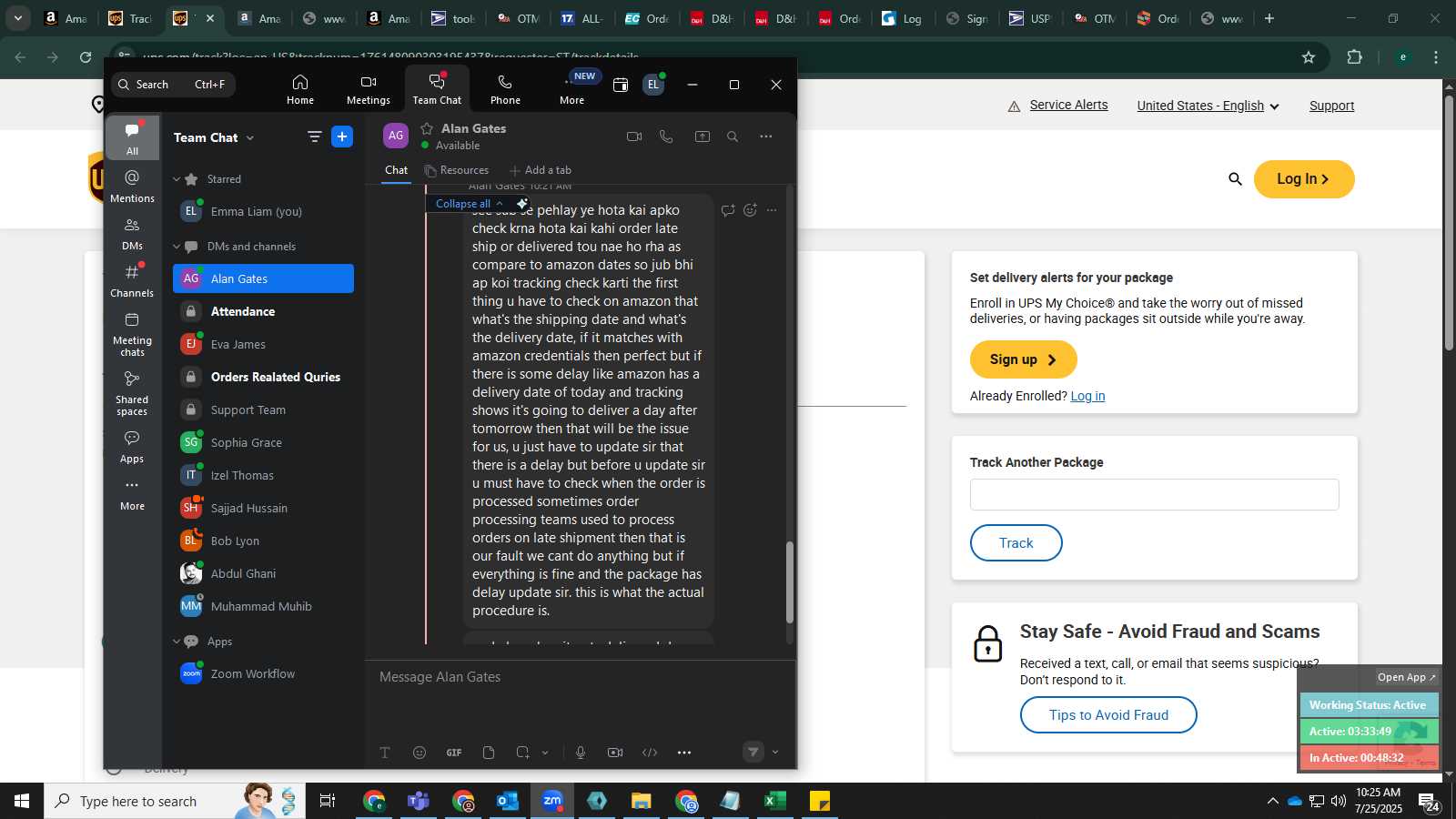1456x819 pixels.
Task: Open Channels in Zoom sidebar
Action: pos(133,281)
